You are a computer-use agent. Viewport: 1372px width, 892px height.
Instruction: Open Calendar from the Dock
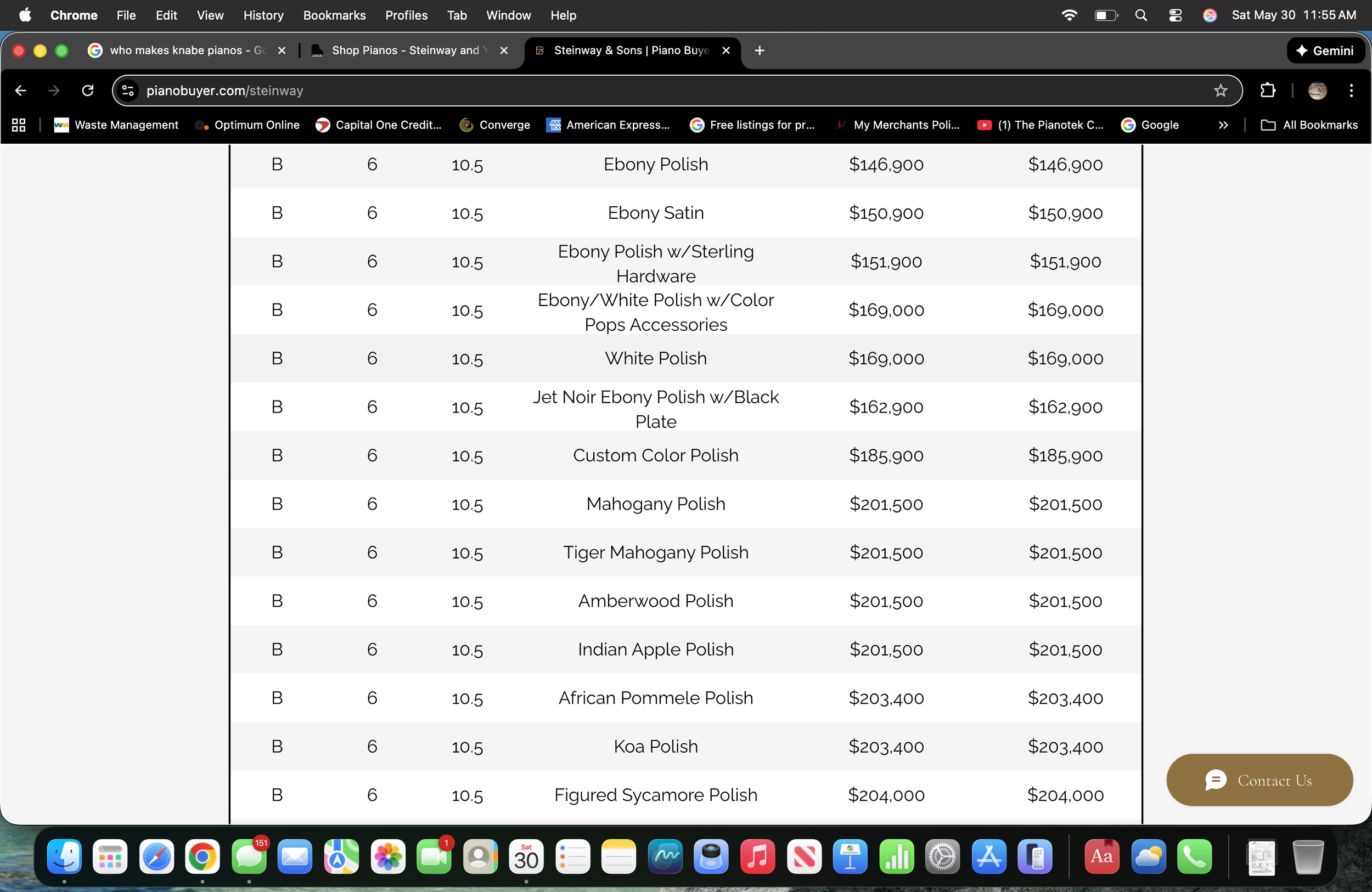[x=526, y=857]
